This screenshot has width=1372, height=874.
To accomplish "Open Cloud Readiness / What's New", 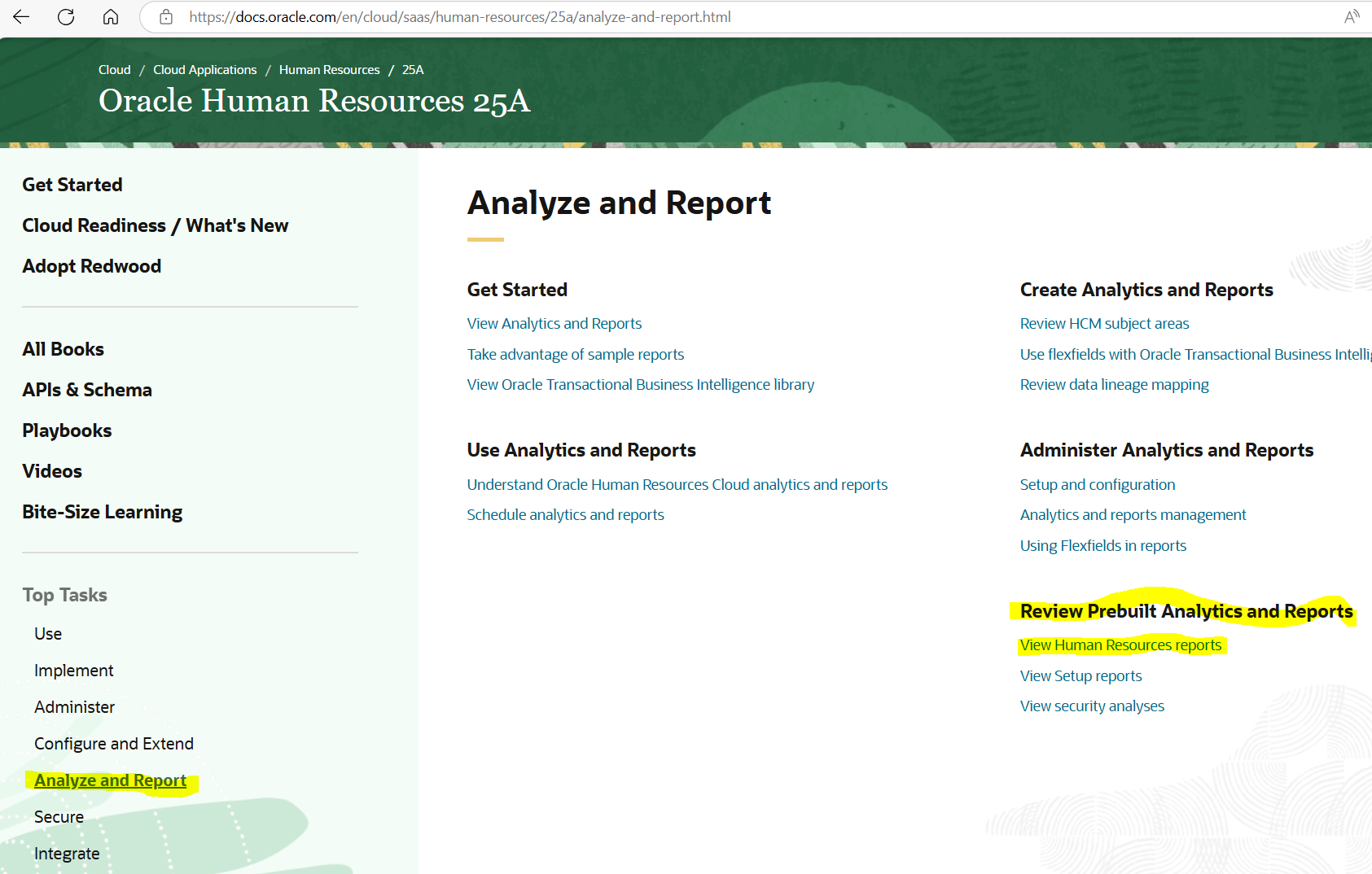I will click(x=156, y=225).
